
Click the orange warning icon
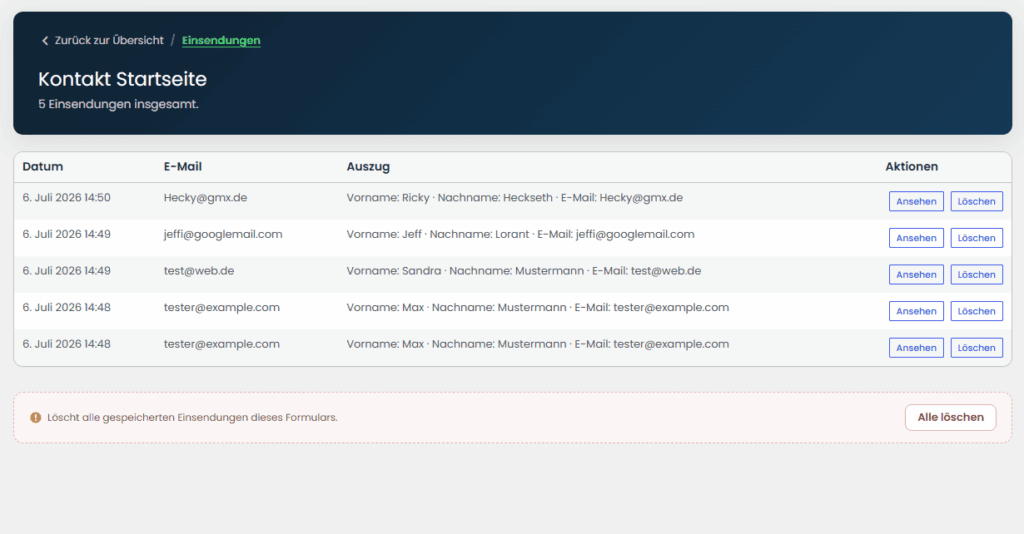click(x=35, y=418)
